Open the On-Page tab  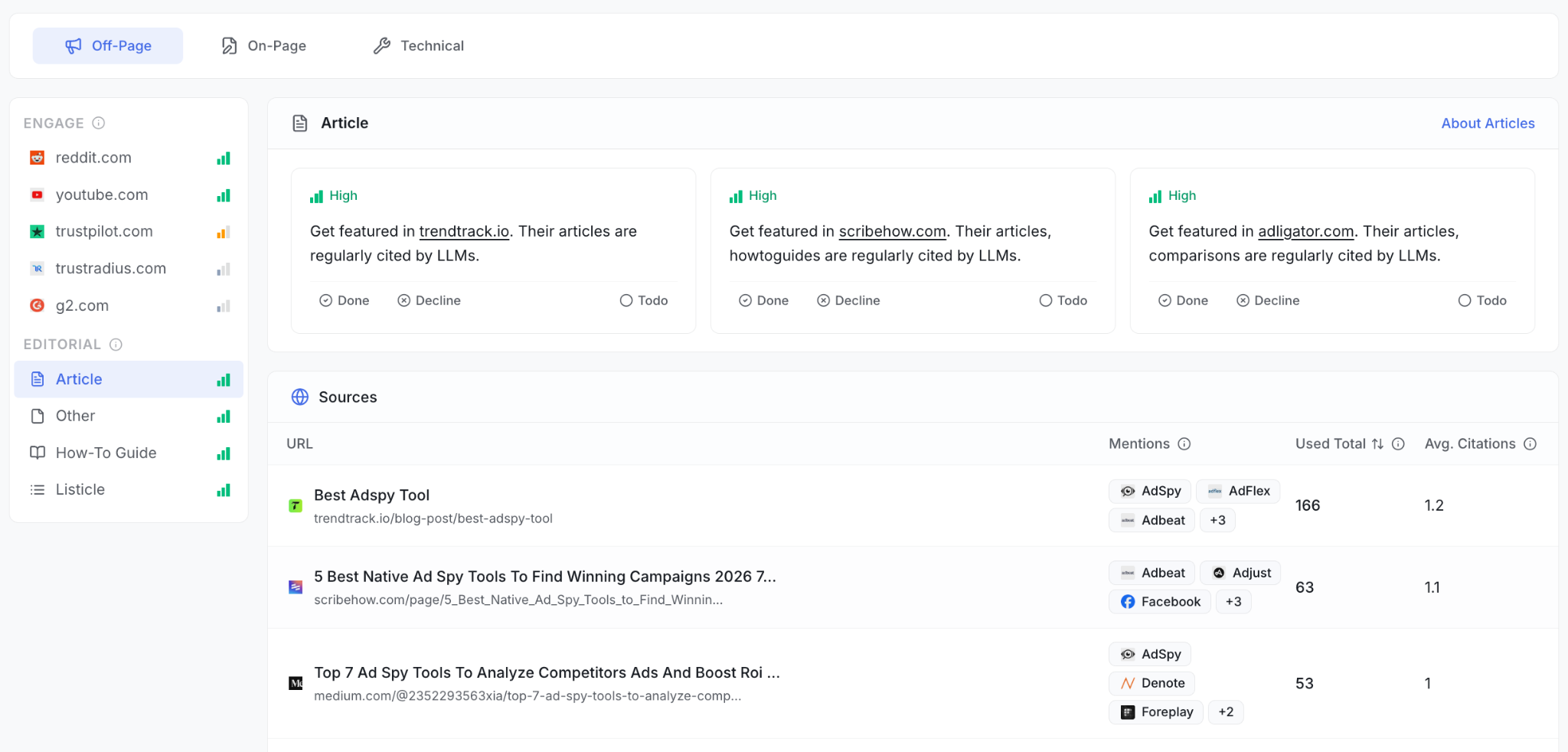pyautogui.click(x=263, y=46)
